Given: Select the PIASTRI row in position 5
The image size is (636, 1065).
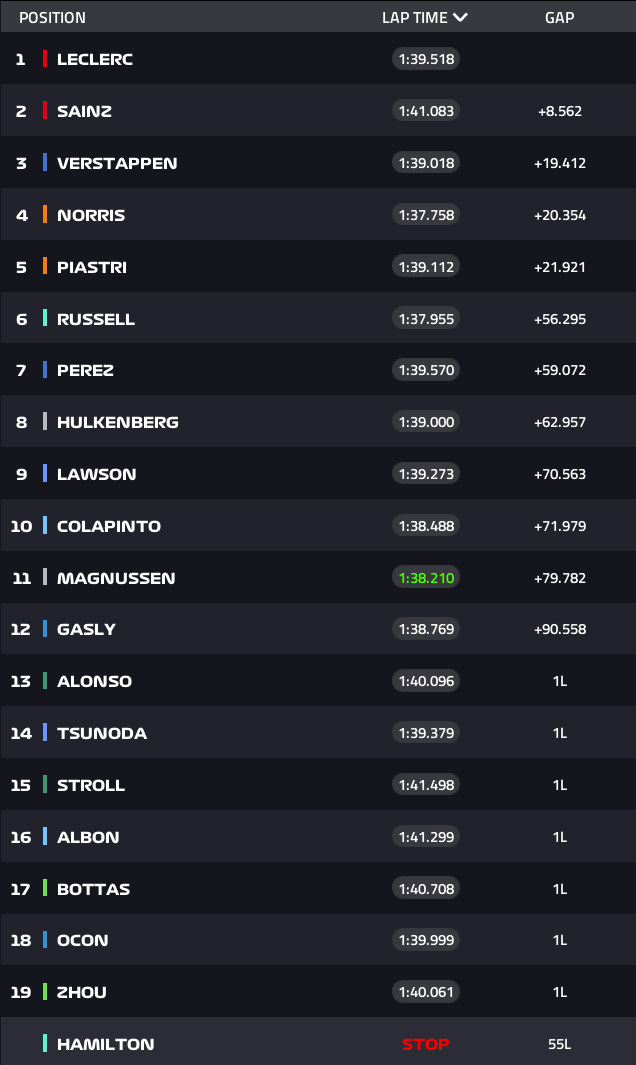Looking at the screenshot, I should coord(318,266).
